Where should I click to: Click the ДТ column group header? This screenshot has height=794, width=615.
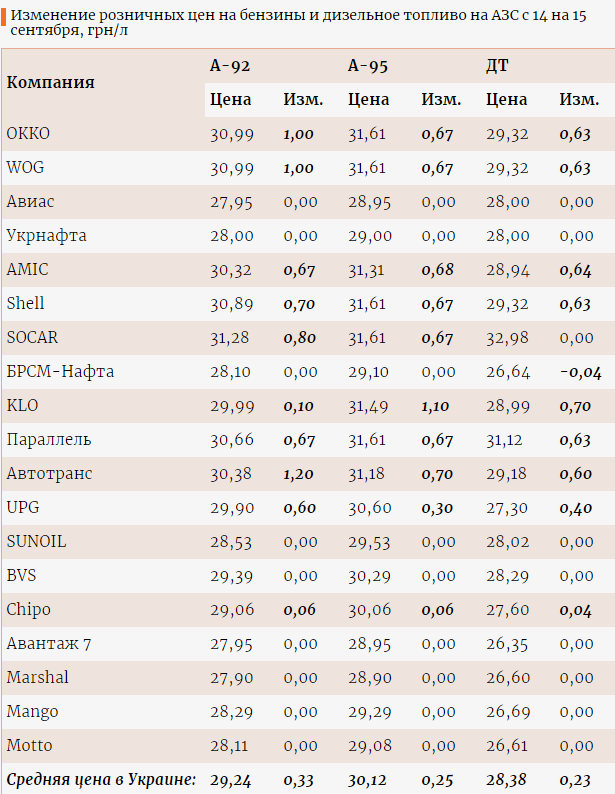[497, 66]
